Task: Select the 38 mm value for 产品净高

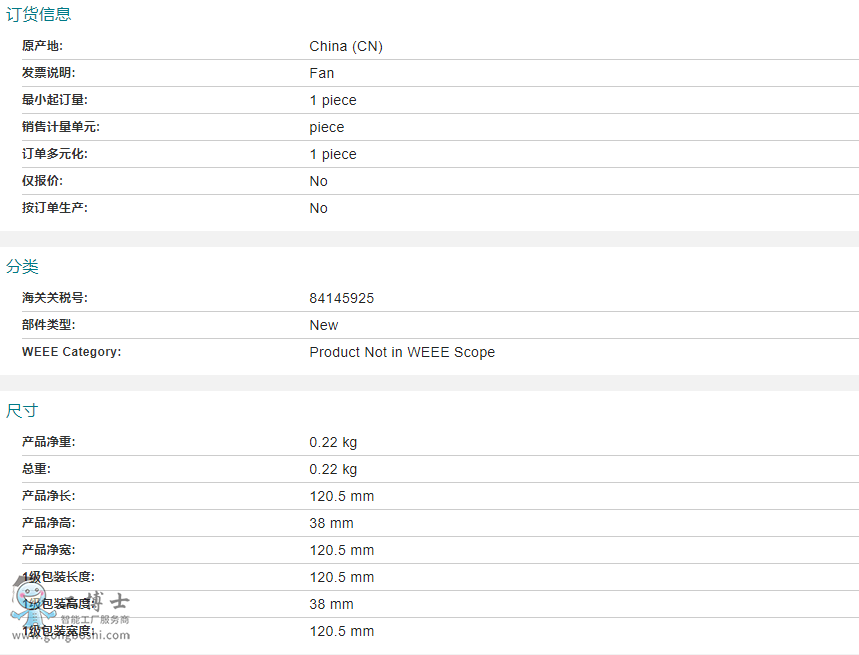Action: point(332,523)
